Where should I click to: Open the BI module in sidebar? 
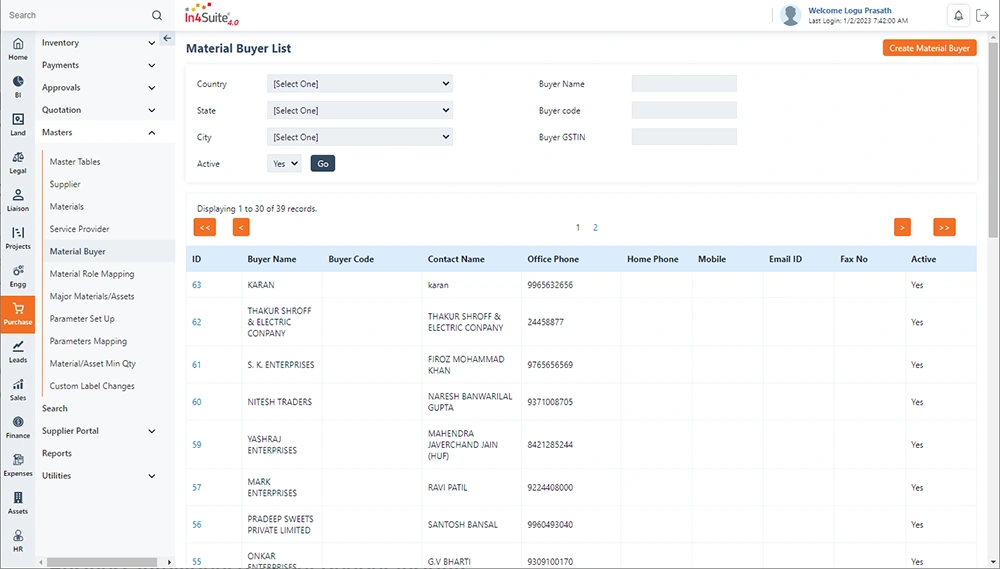(18, 86)
